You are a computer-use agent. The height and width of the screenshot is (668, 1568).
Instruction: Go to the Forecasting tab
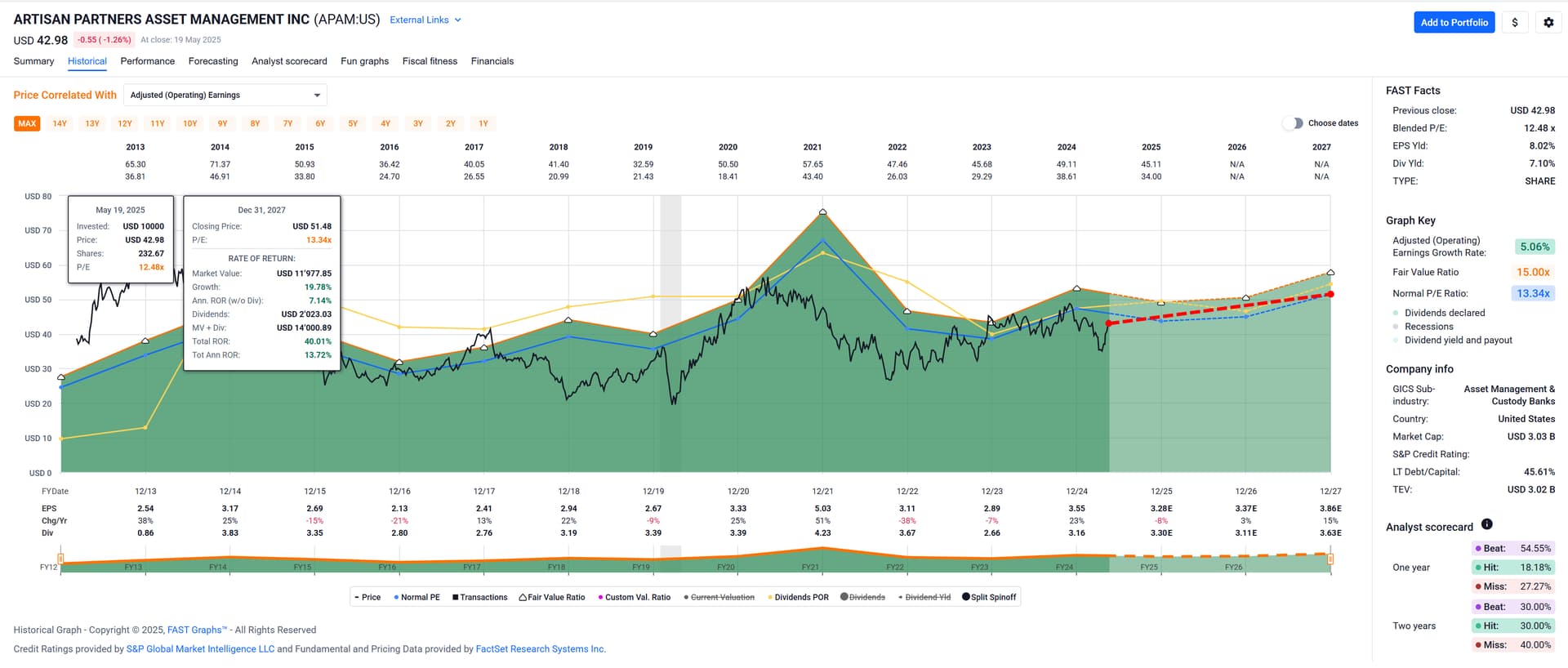pos(213,61)
